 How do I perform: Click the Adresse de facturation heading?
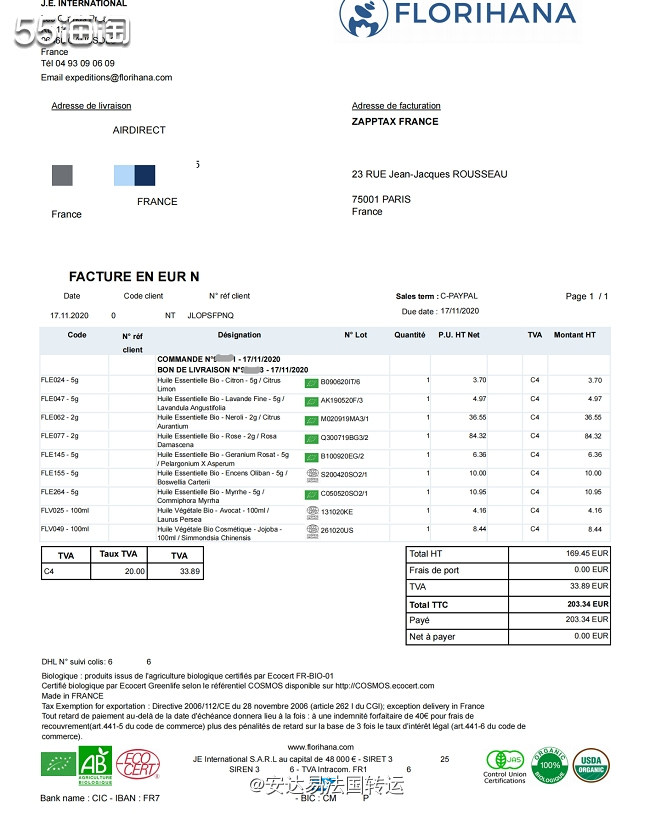point(396,106)
